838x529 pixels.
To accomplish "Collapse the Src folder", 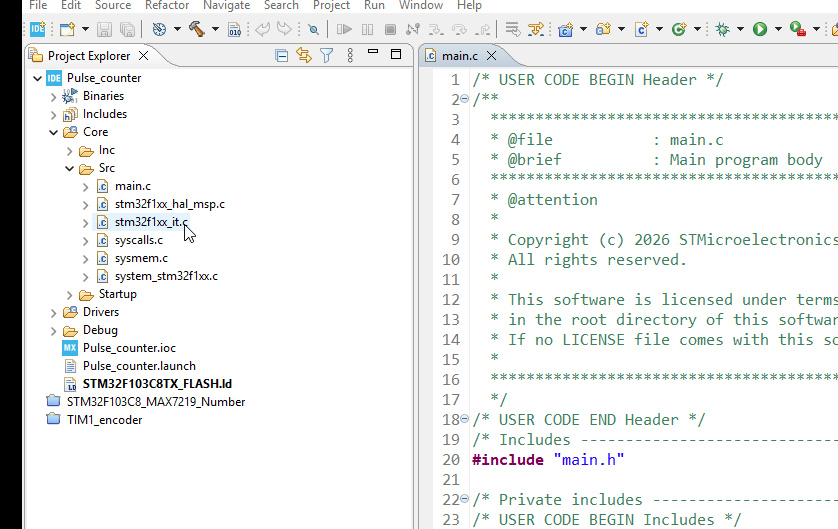I will (69, 168).
